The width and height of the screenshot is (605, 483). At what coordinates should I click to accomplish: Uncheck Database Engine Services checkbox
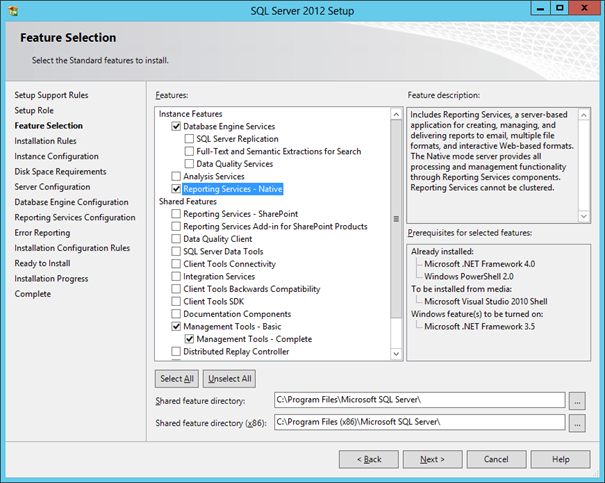point(176,126)
